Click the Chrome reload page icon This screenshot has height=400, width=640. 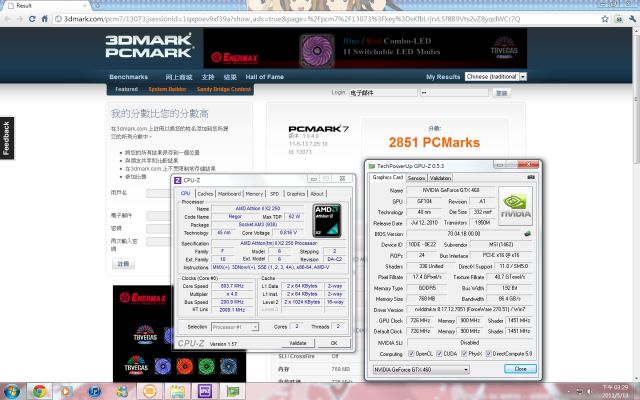(x=32, y=19)
